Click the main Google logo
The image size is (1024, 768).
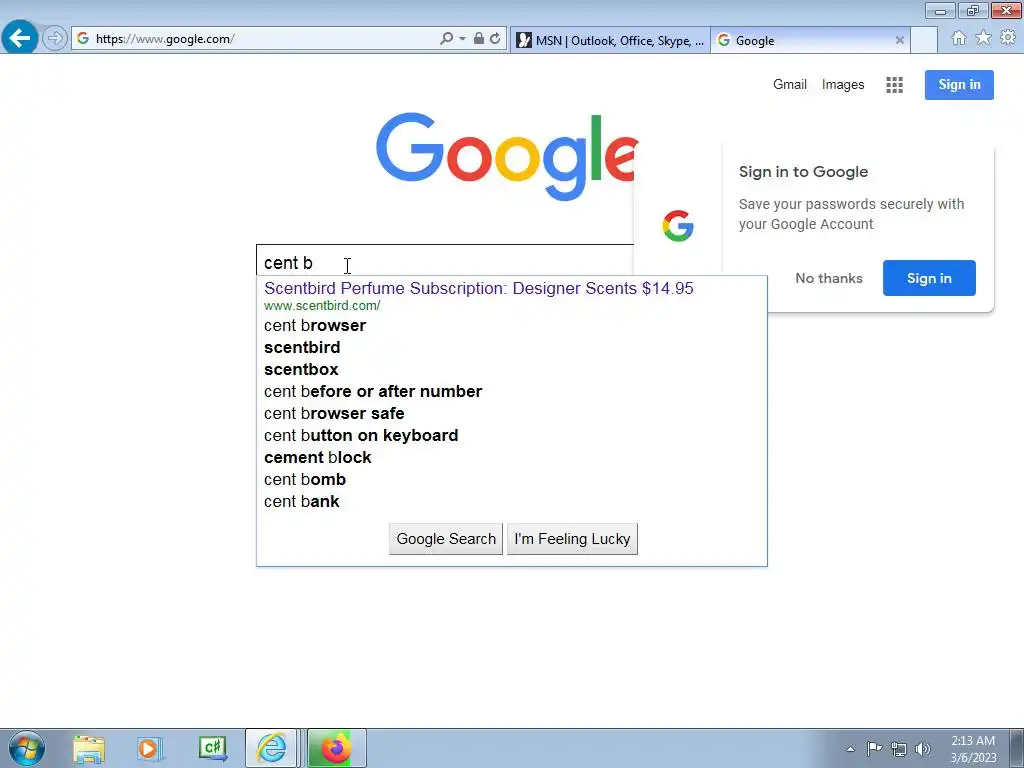(x=506, y=157)
